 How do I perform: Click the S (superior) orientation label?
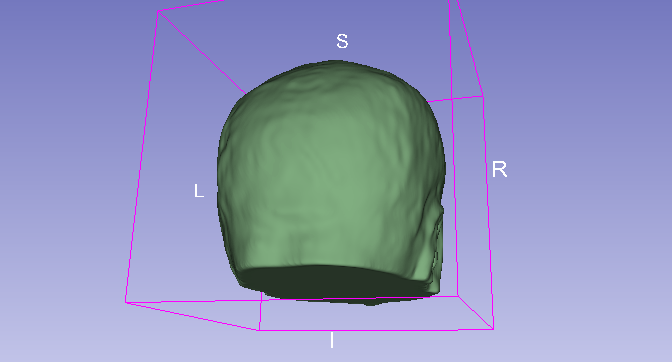[342, 41]
